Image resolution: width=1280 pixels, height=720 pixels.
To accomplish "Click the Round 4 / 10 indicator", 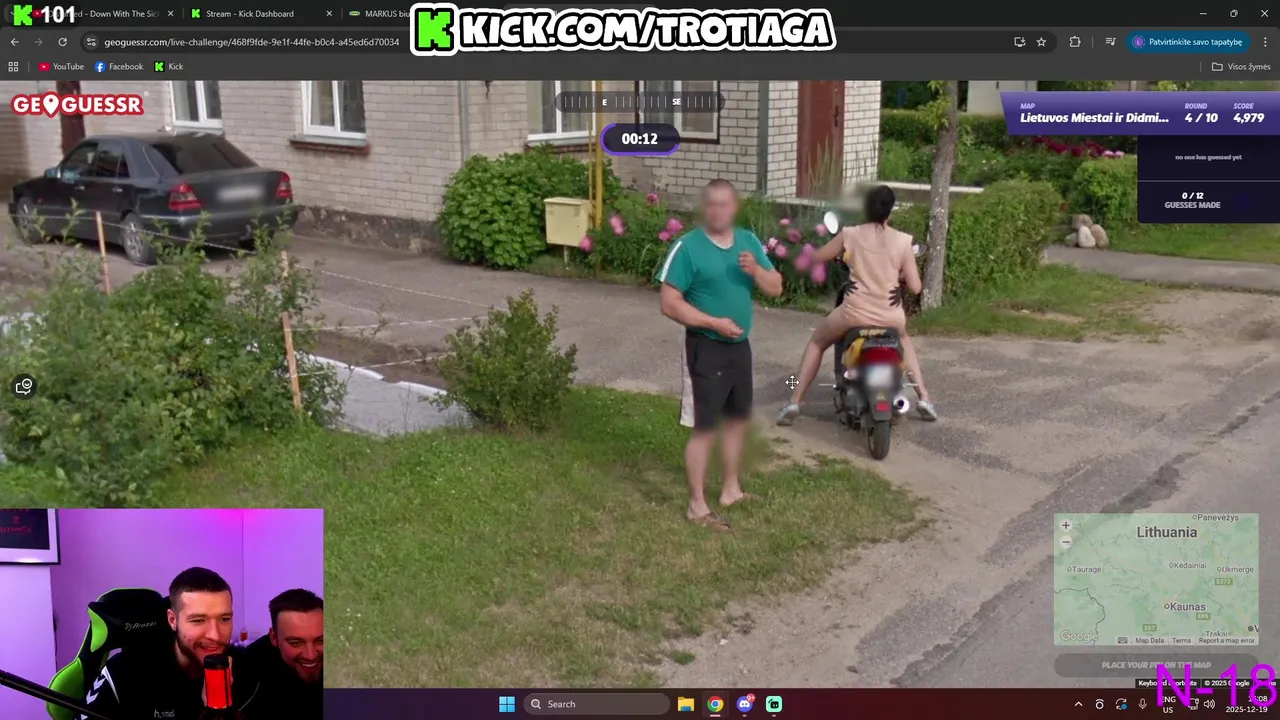I will click(1201, 114).
